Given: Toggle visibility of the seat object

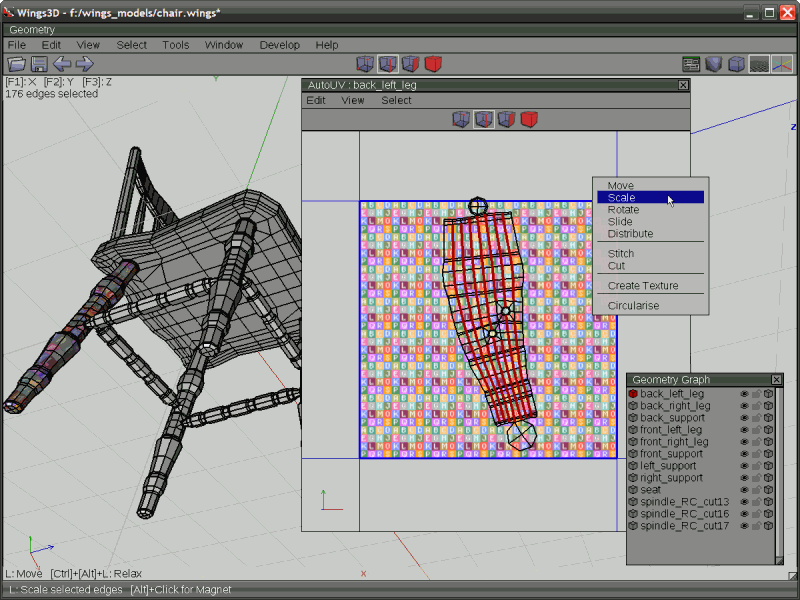Looking at the screenshot, I should click(744, 490).
